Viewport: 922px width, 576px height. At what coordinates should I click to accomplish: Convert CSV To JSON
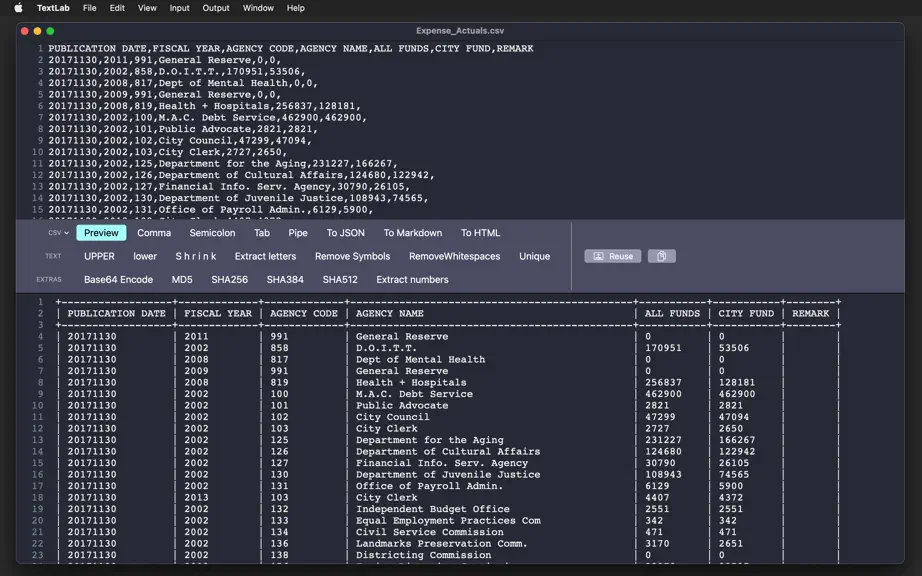click(x=346, y=233)
